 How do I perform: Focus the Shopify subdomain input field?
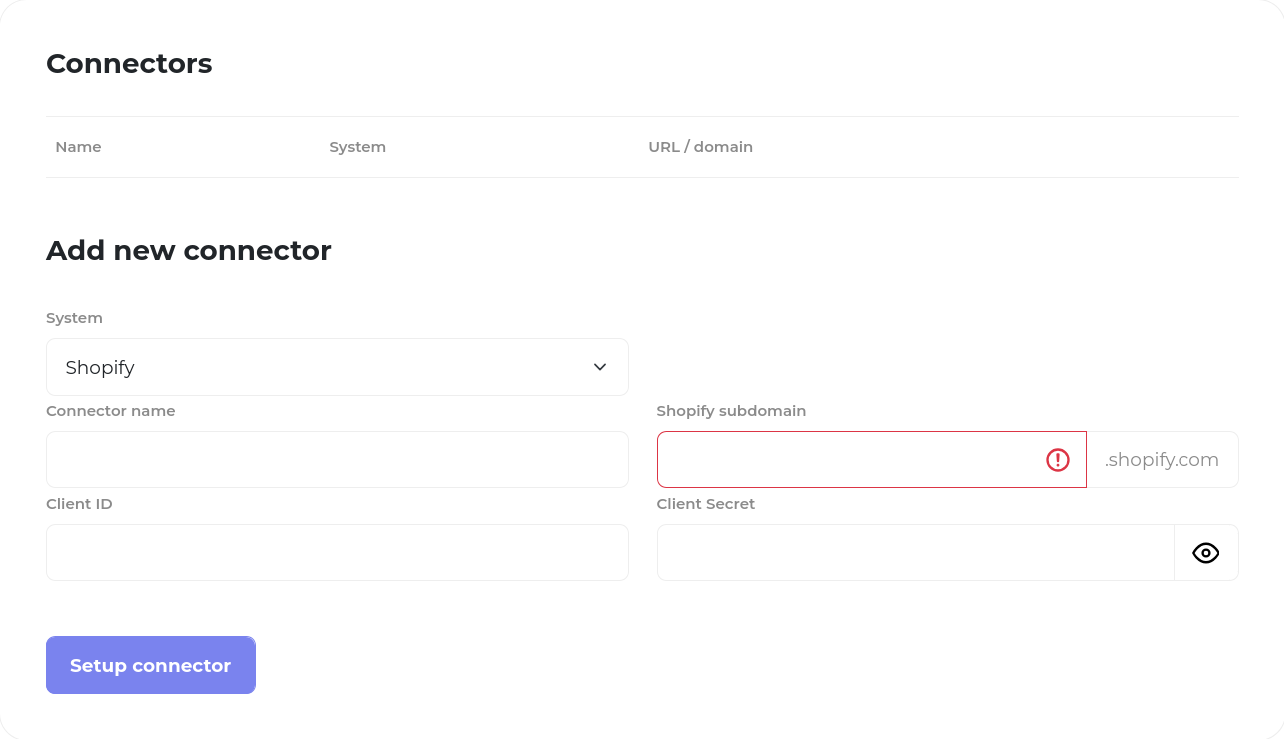[x=872, y=460]
